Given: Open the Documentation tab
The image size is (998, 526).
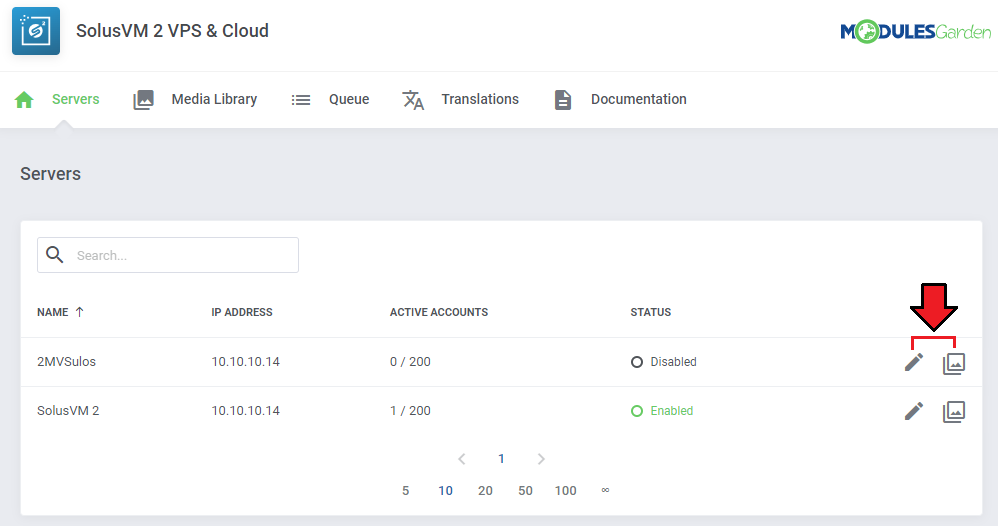Looking at the screenshot, I should pyautogui.click(x=638, y=99).
